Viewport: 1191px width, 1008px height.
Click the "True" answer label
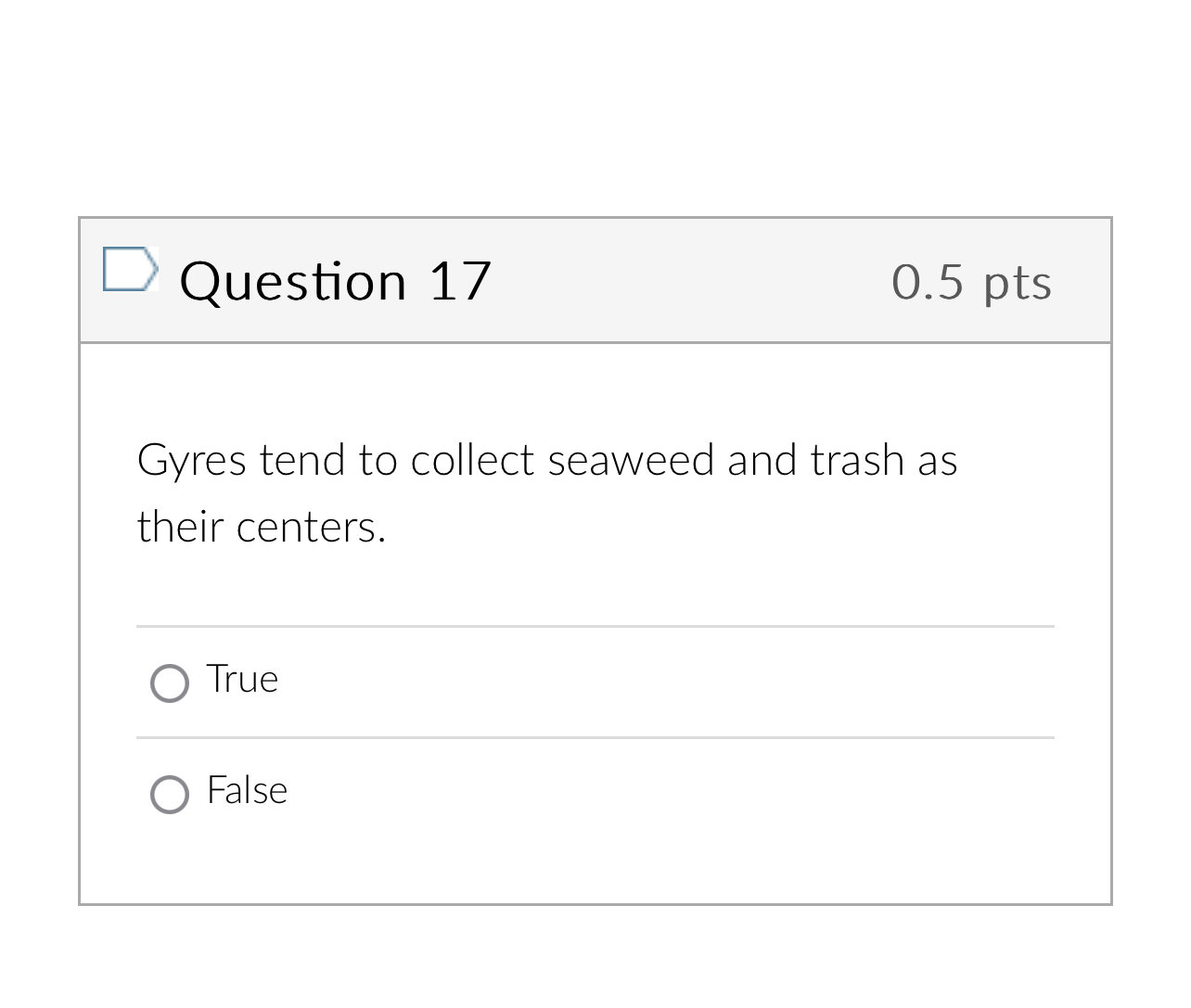(242, 680)
